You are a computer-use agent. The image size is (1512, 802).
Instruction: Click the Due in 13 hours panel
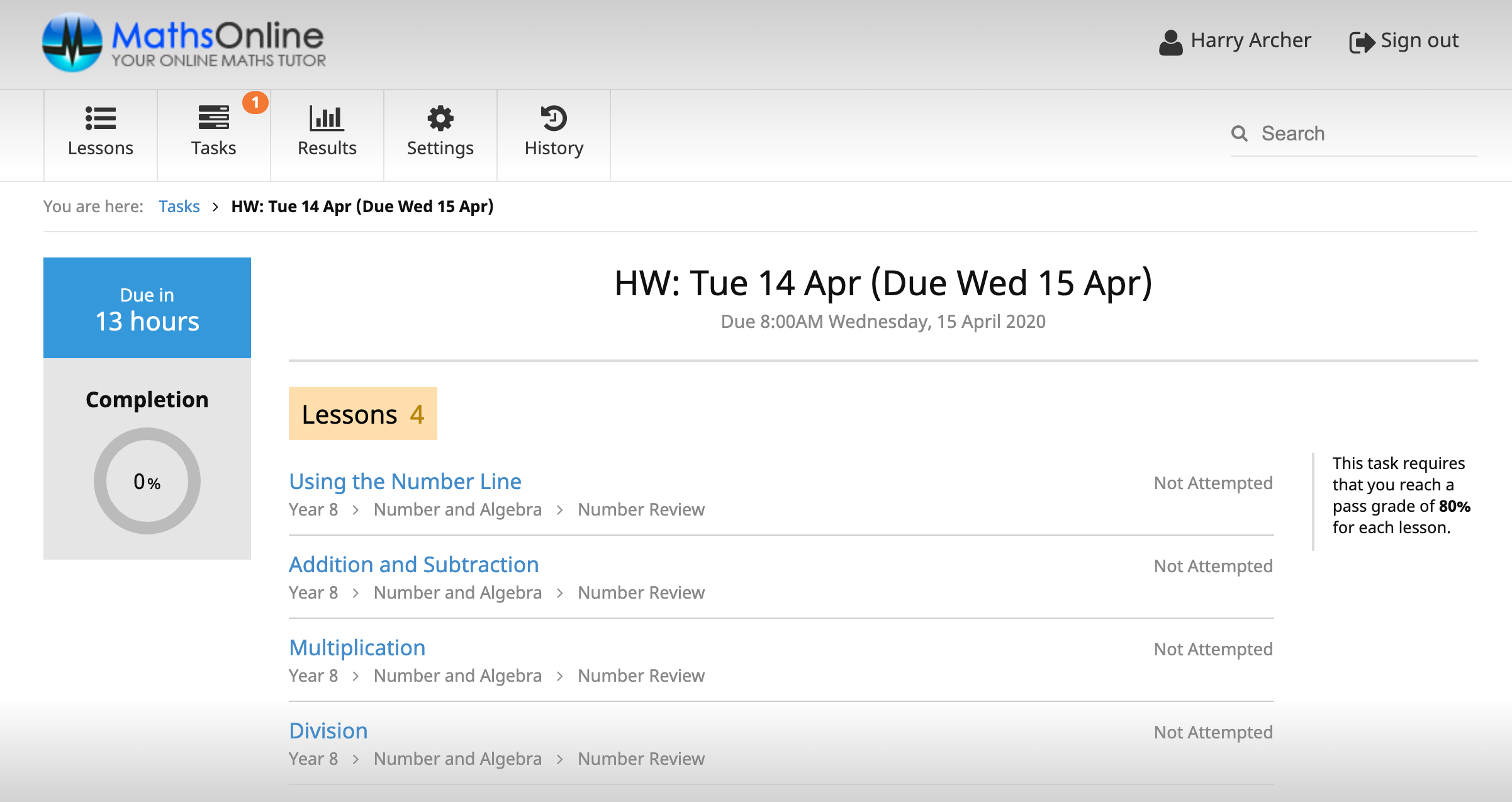click(147, 308)
